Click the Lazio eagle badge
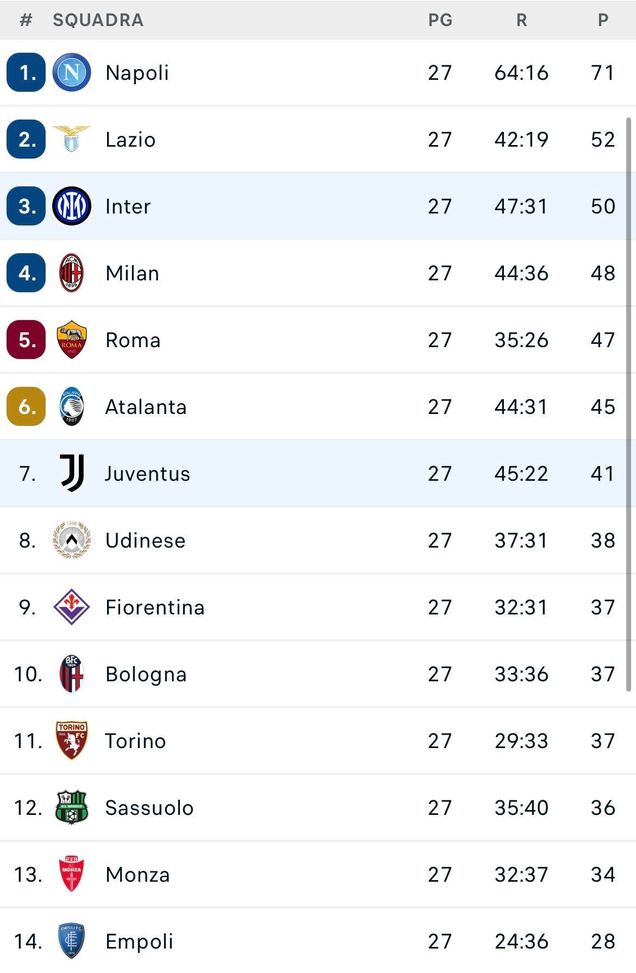Screen dimensions: 636x973 pos(70,139)
